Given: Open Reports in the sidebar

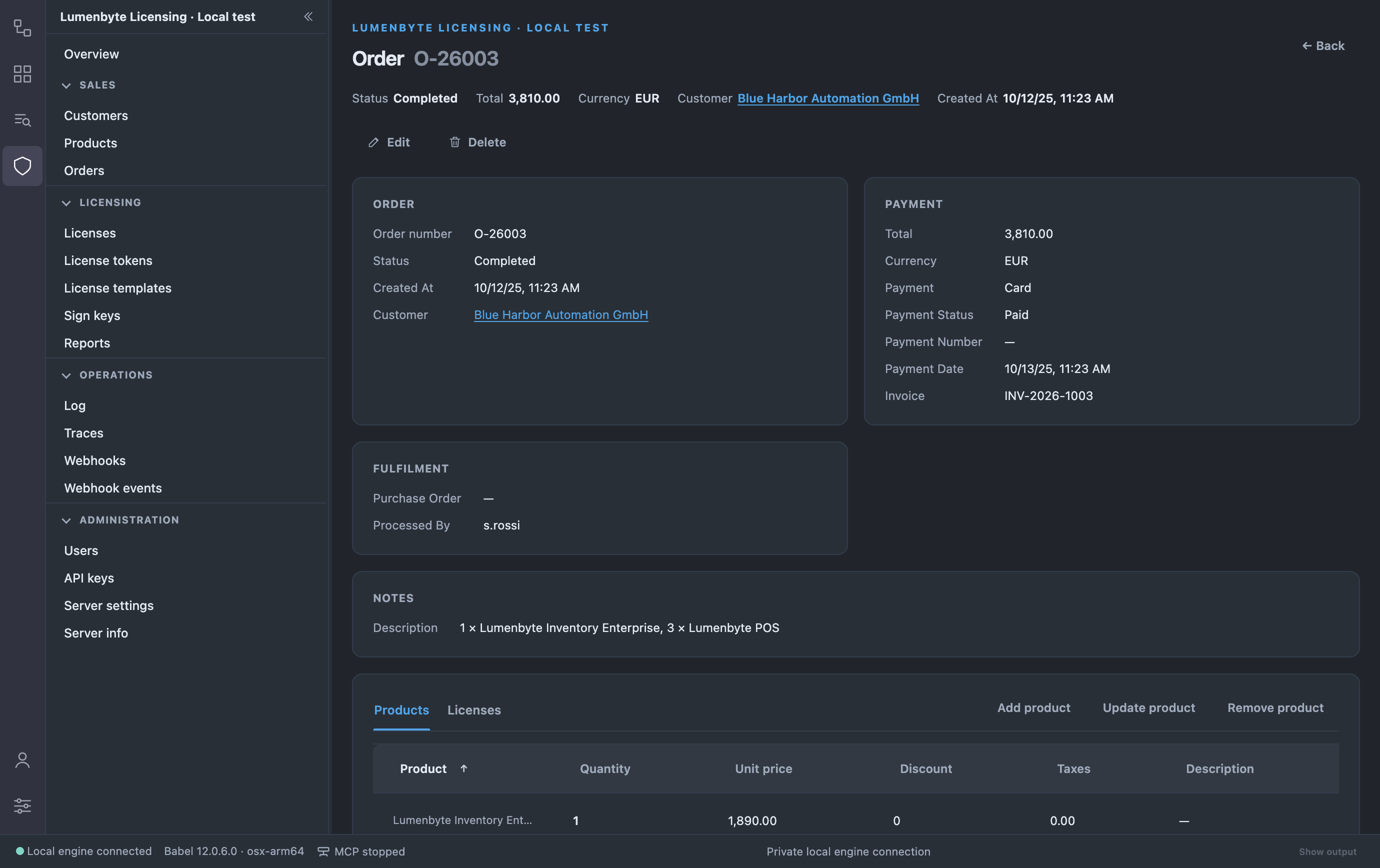Looking at the screenshot, I should coord(87,343).
